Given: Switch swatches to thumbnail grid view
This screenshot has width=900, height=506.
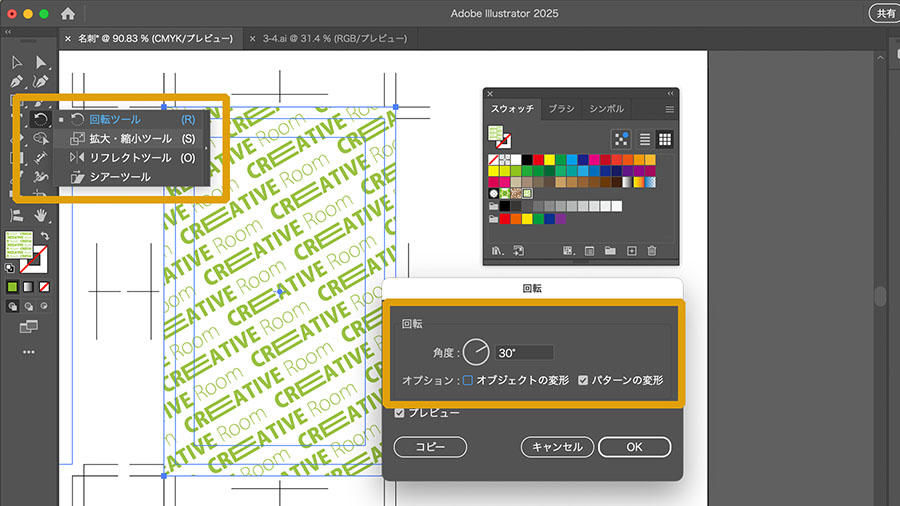Looking at the screenshot, I should tap(665, 139).
